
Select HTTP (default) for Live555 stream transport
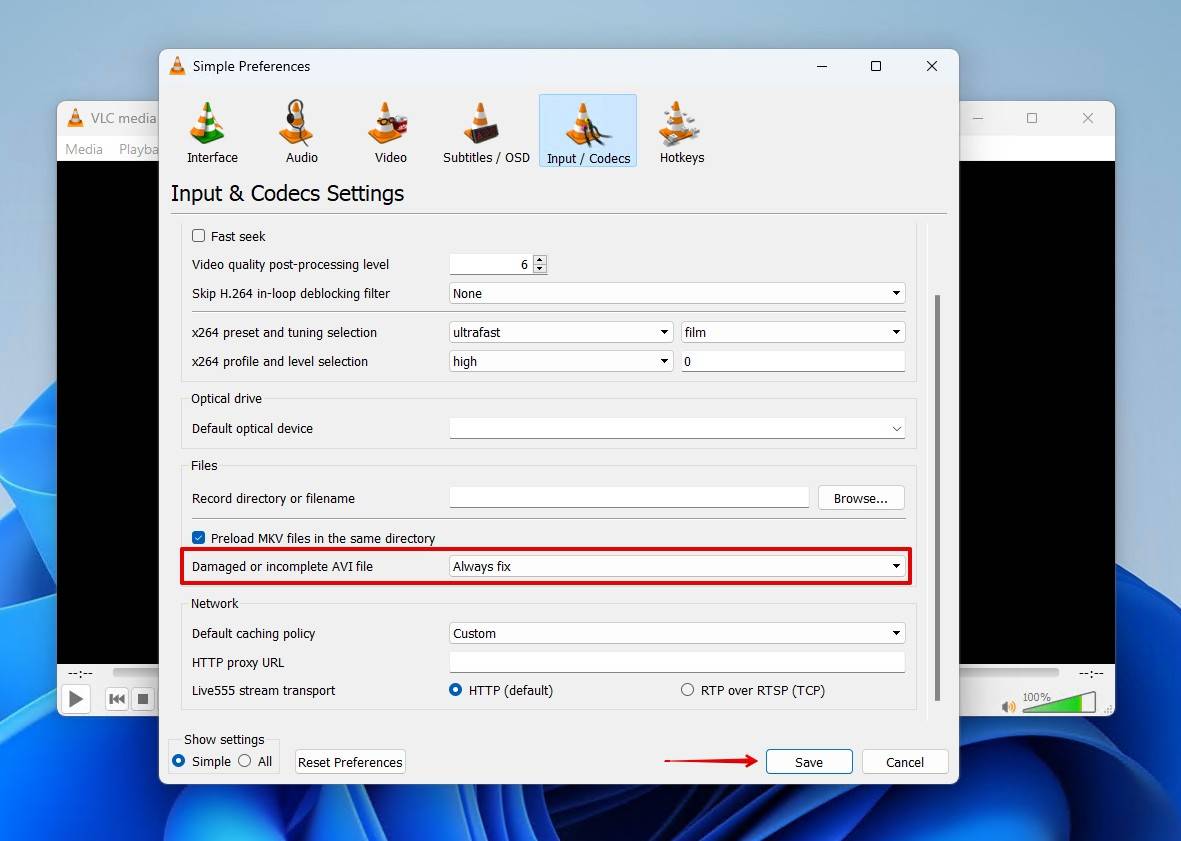click(455, 690)
